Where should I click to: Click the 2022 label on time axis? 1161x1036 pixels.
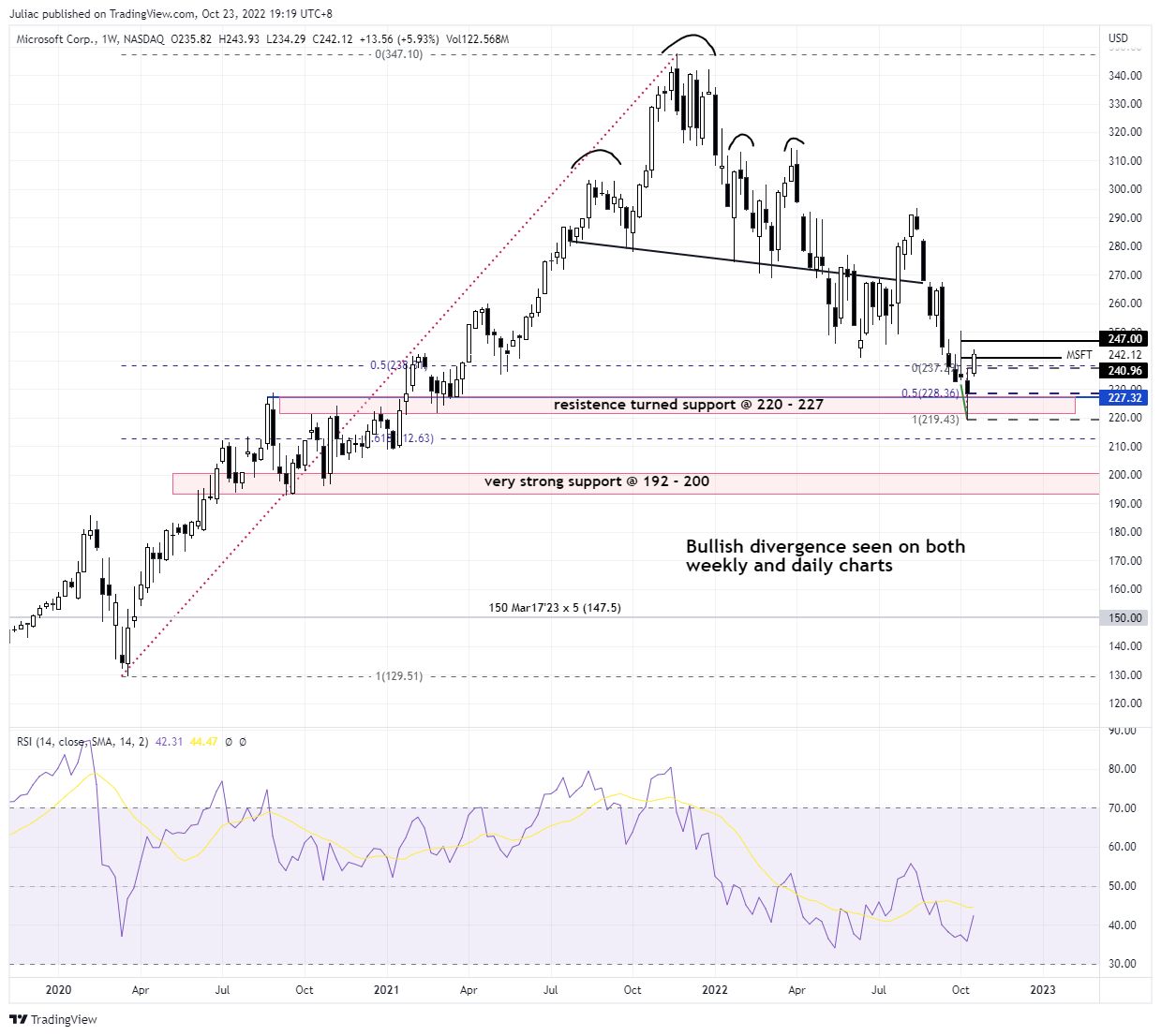coord(715,990)
